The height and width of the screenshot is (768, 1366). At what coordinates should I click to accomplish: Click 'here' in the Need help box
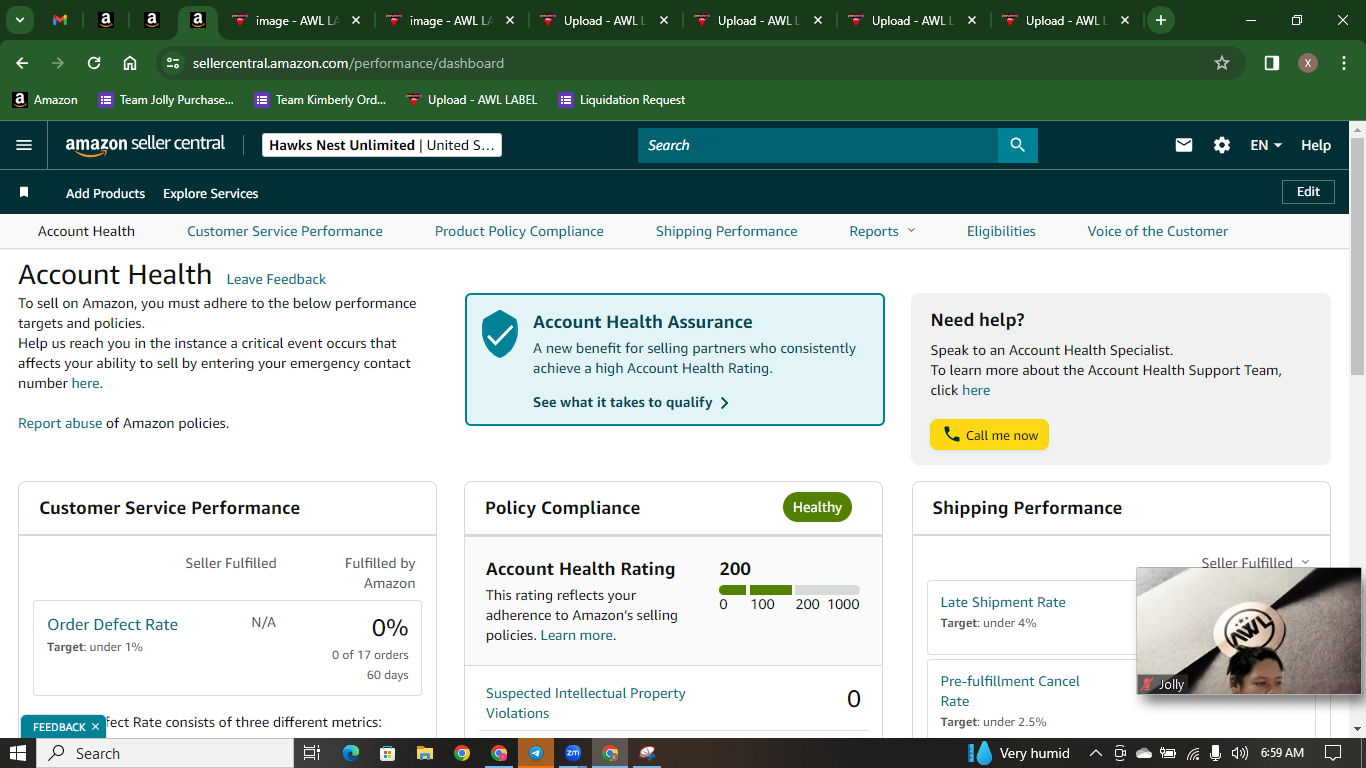pyautogui.click(x=976, y=390)
